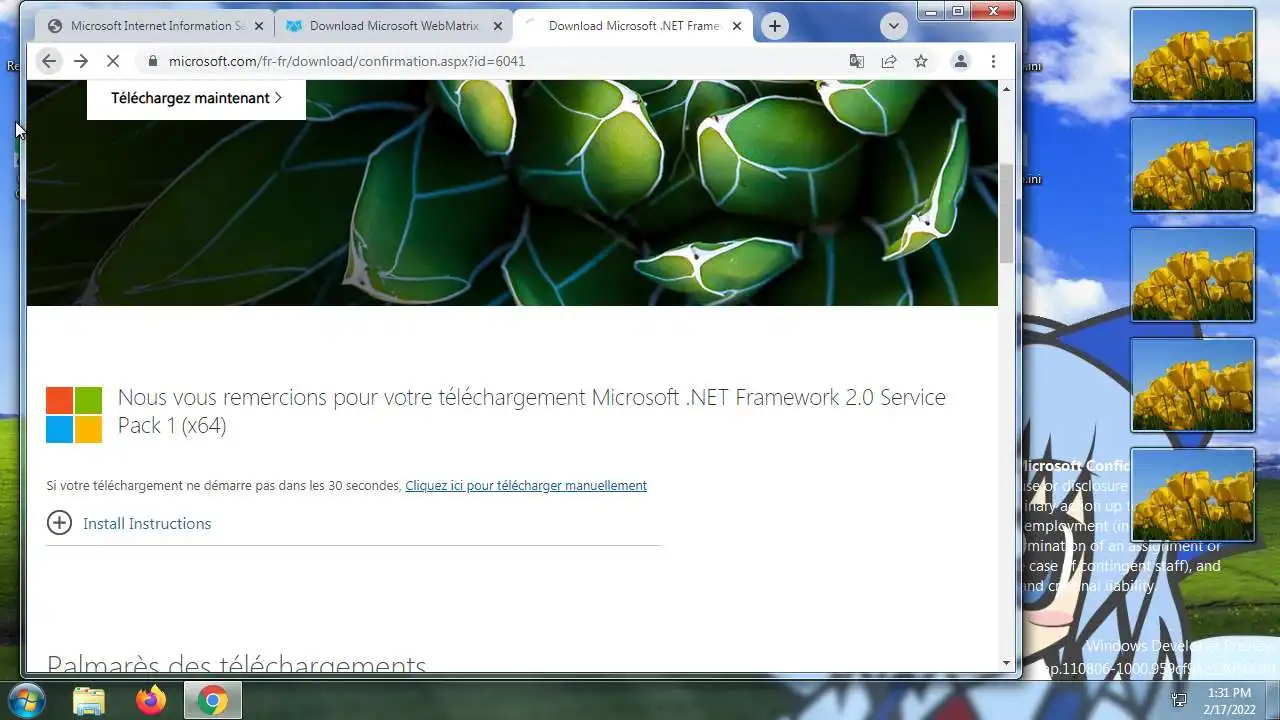This screenshot has height=720, width=1280.
Task: Click the Palmarès des téléchargements heading
Action: tap(236, 662)
